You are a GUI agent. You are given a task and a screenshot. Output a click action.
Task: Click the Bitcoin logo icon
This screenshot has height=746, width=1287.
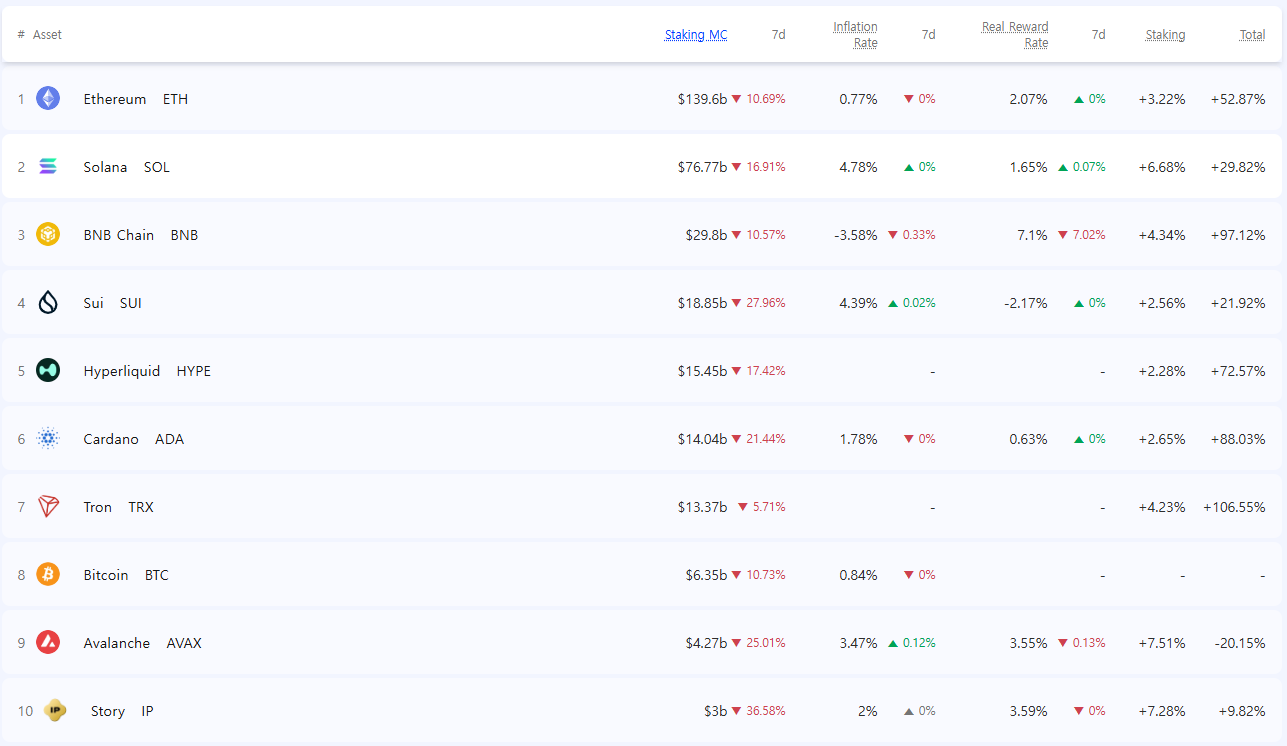(48, 574)
